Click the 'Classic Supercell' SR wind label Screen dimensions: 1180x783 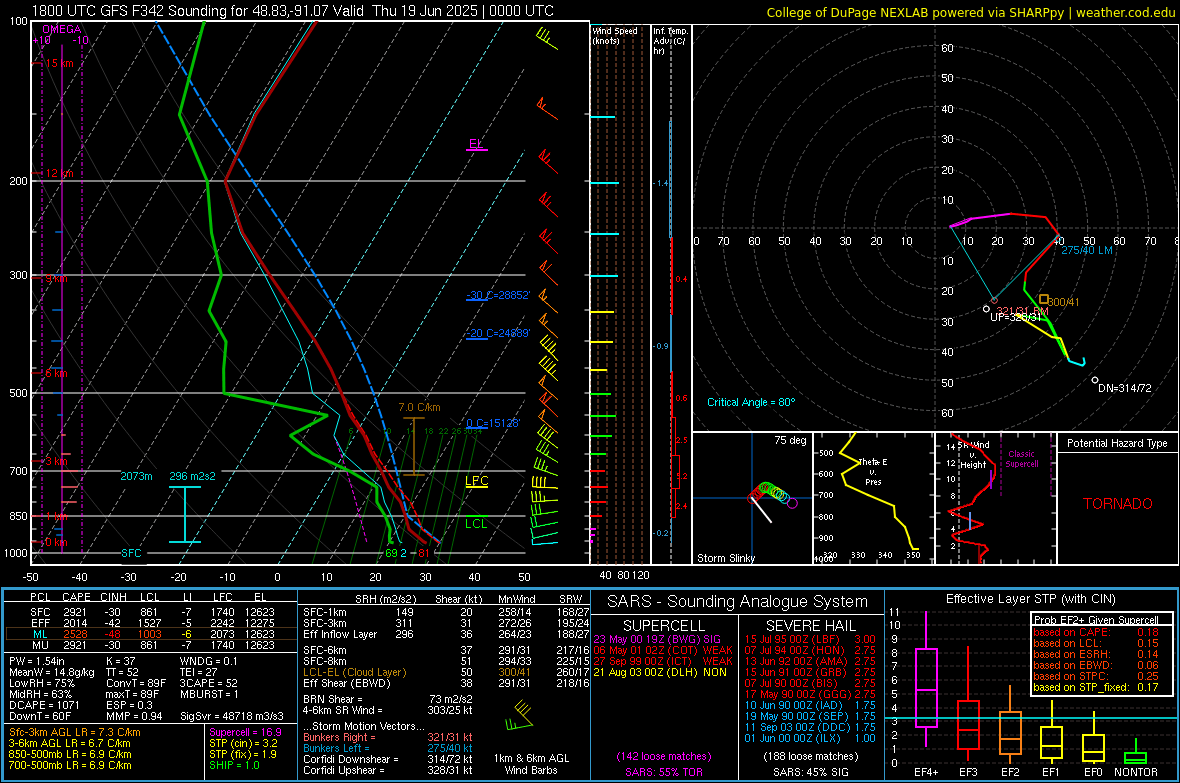coord(1022,459)
